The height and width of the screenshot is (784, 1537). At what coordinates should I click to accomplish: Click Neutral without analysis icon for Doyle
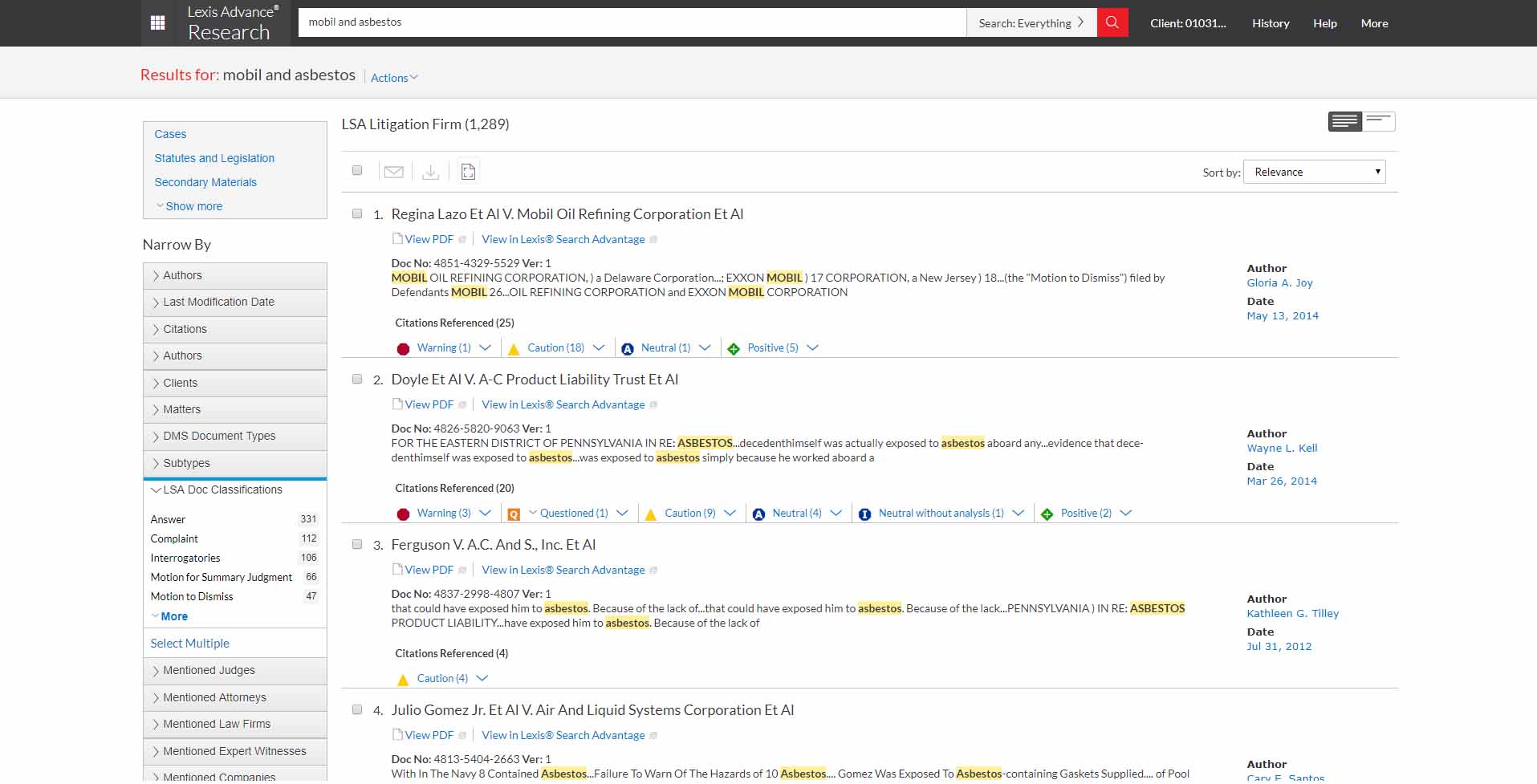pyautogui.click(x=864, y=514)
